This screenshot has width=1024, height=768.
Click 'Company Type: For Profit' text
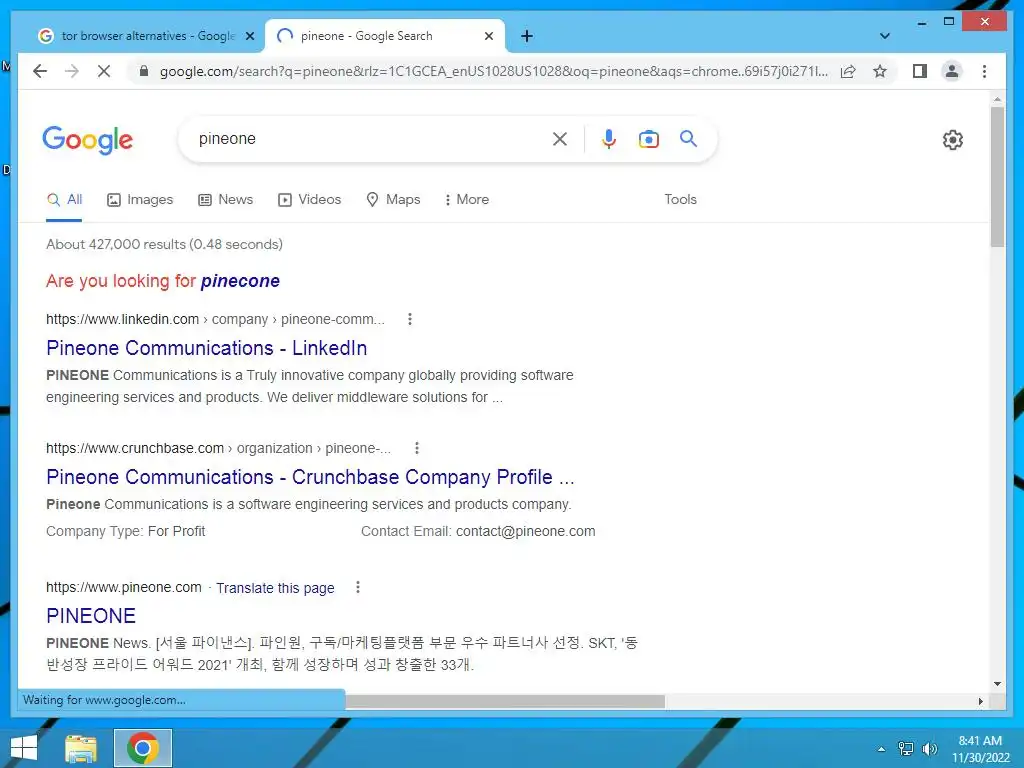pyautogui.click(x=125, y=532)
